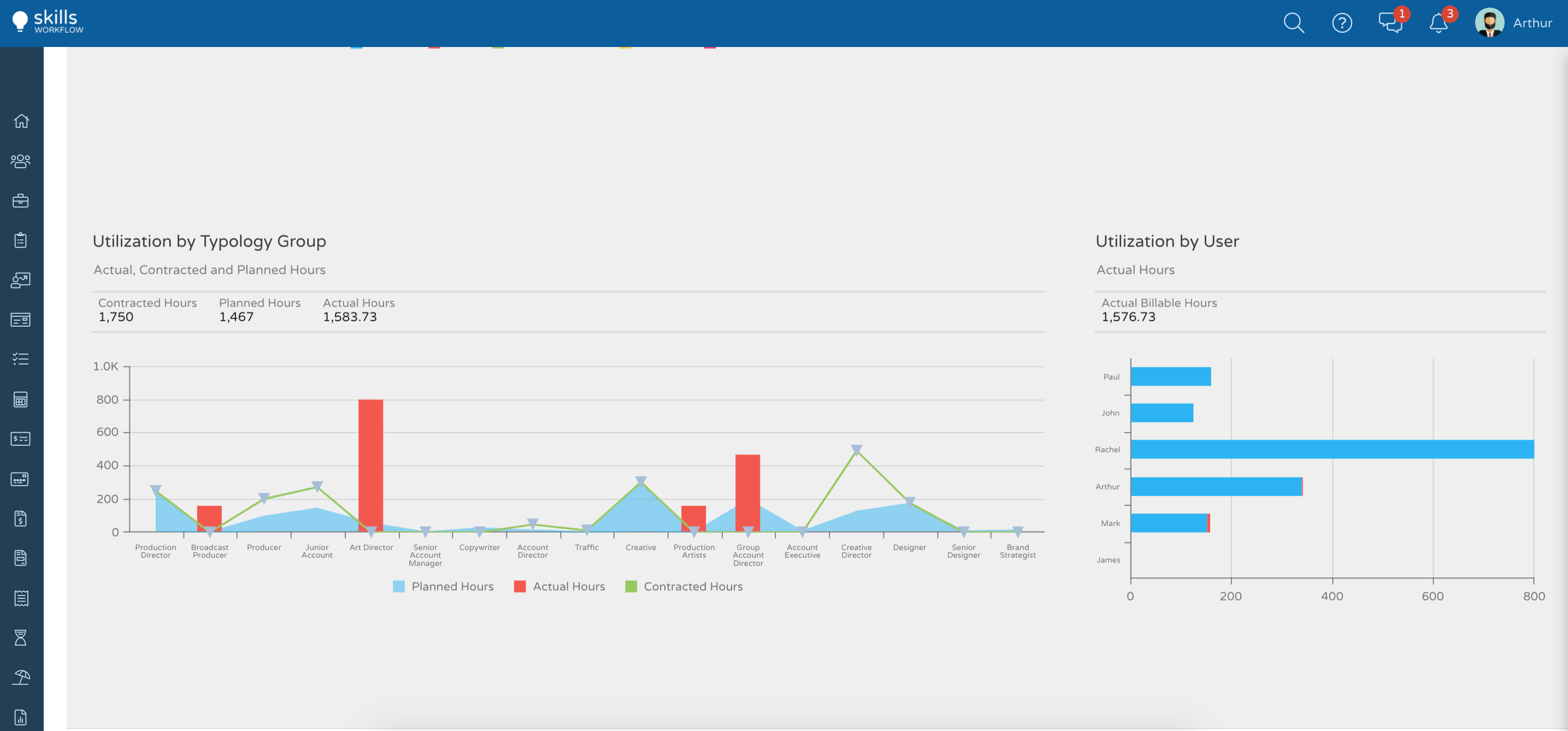Expand the checklist icon in the sidebar
Screen dimensions: 1568x731
point(21,359)
